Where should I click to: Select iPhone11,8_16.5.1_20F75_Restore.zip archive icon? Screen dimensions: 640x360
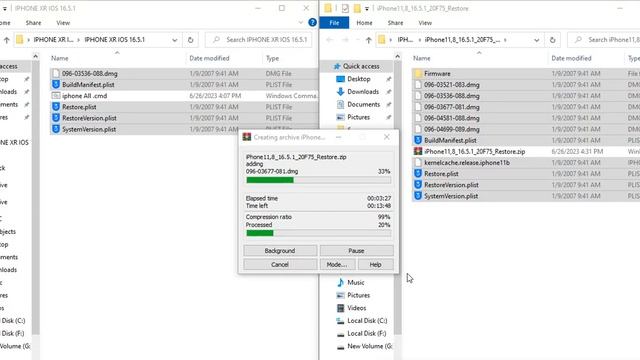(418, 151)
